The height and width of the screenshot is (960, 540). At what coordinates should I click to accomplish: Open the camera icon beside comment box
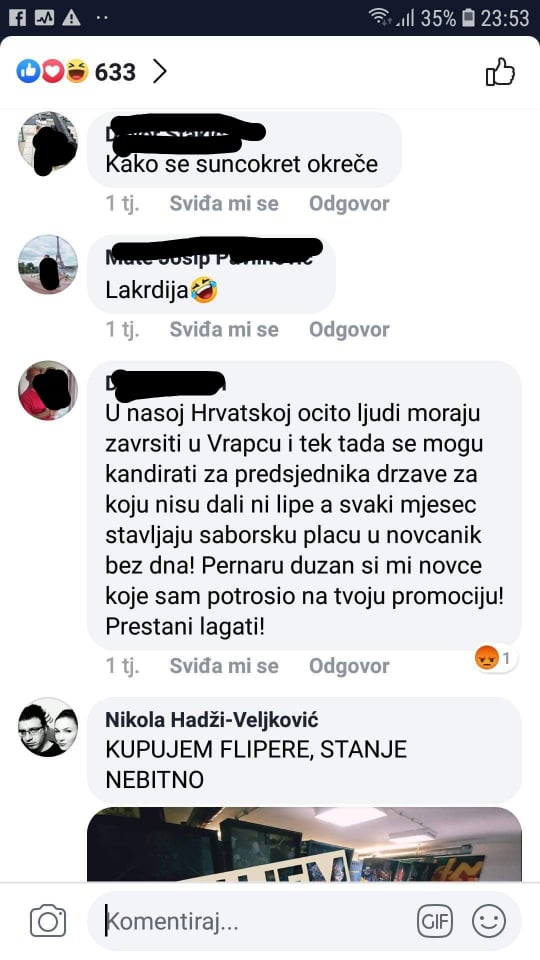(48, 920)
